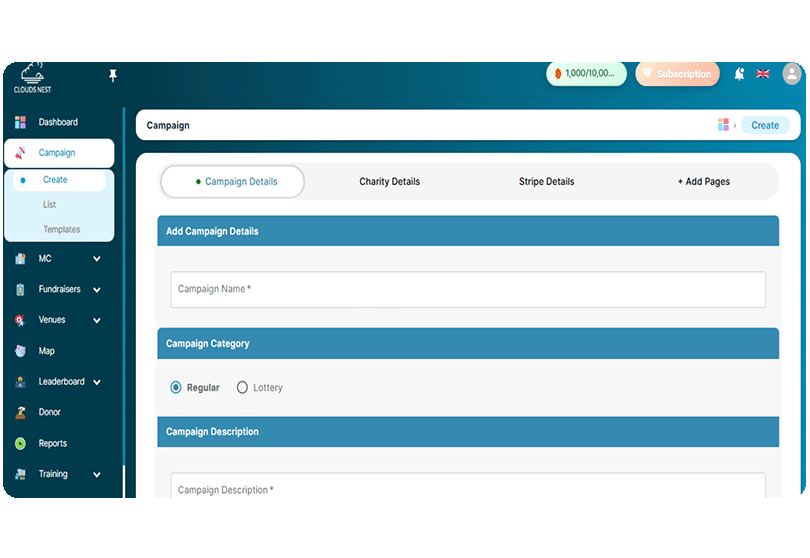The width and height of the screenshot is (810, 558).
Task: Click the Create breadcrumb button
Action: point(765,125)
